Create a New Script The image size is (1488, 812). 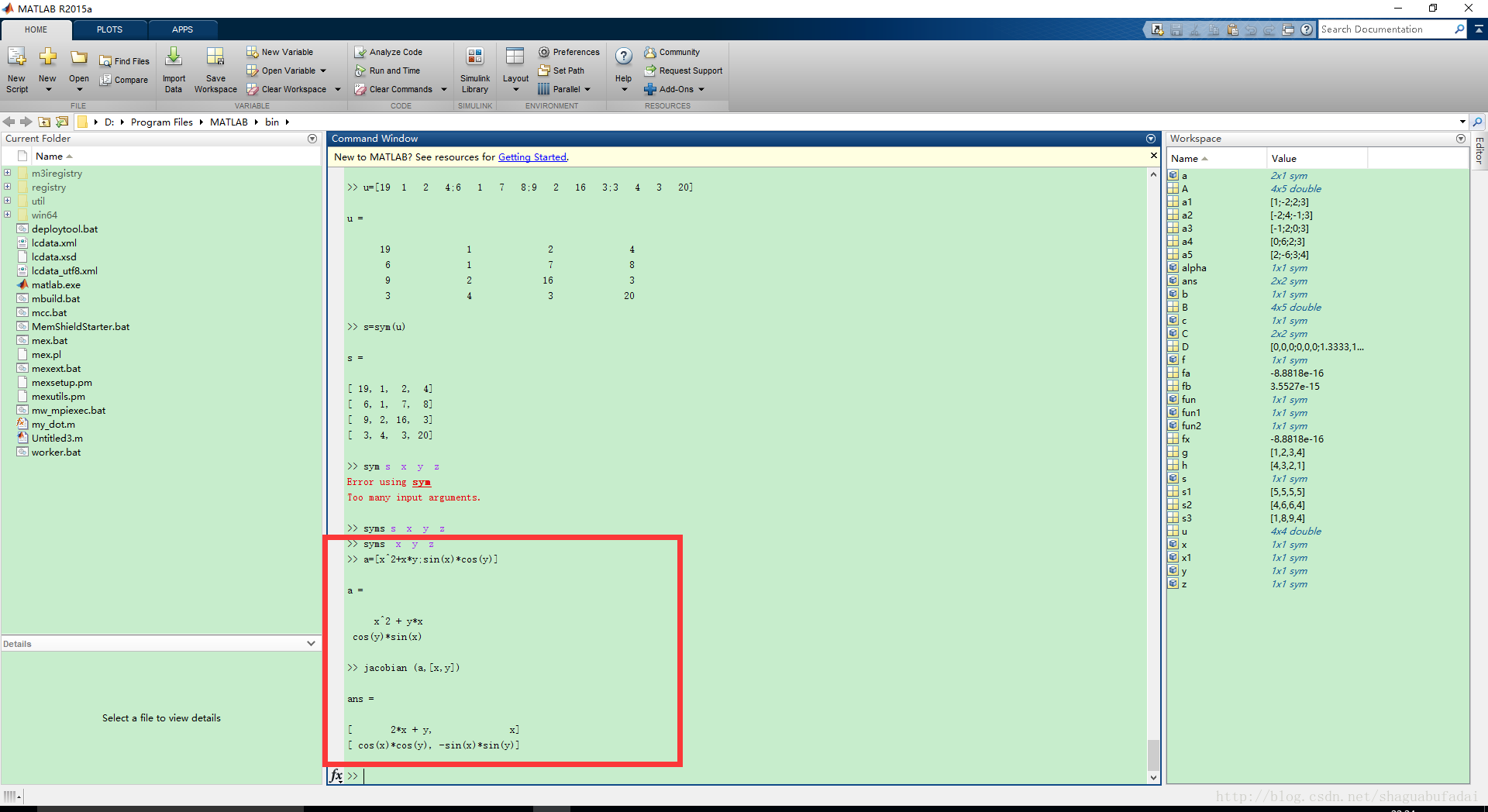(x=17, y=70)
